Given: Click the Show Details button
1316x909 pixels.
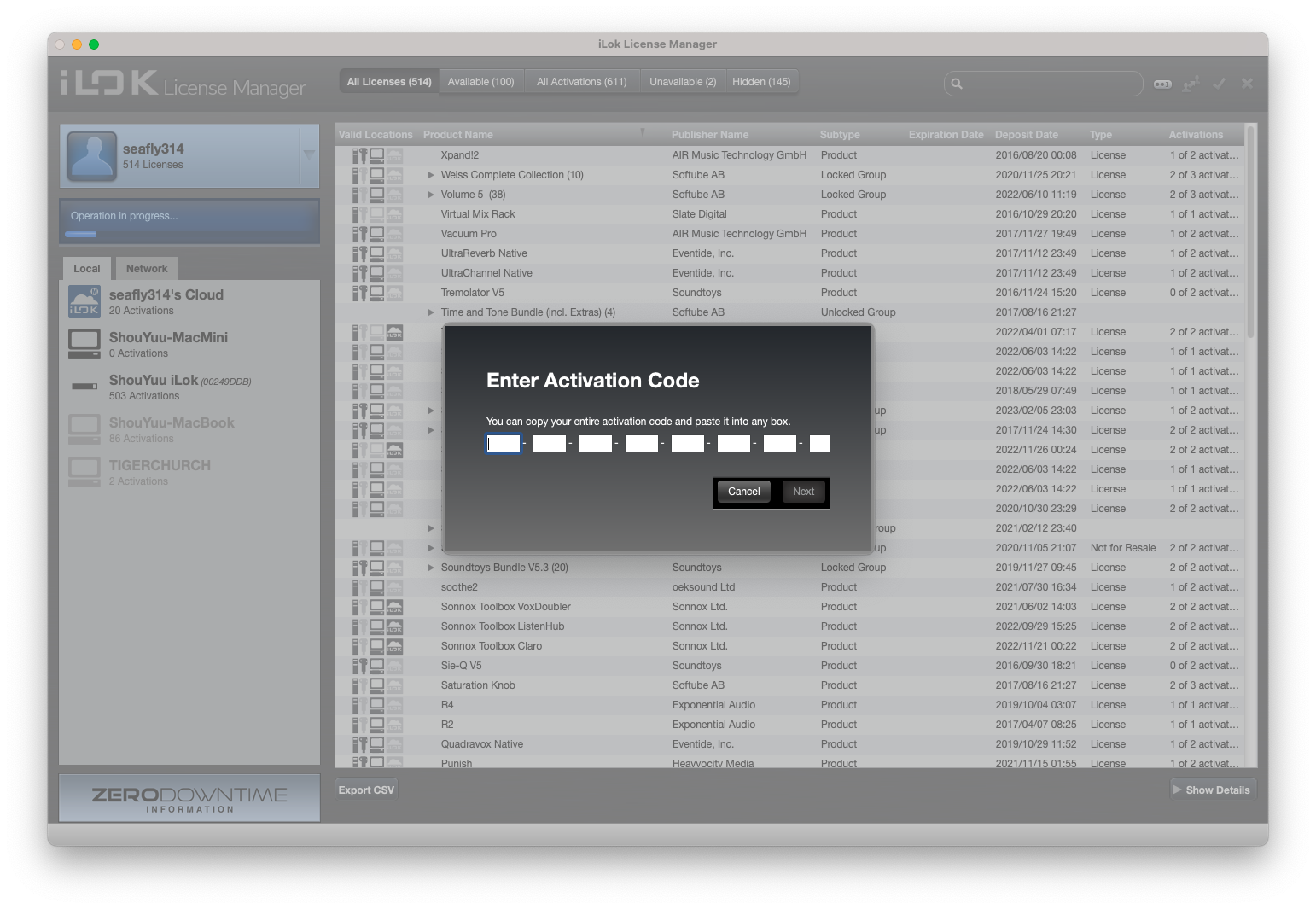Looking at the screenshot, I should tap(1212, 790).
